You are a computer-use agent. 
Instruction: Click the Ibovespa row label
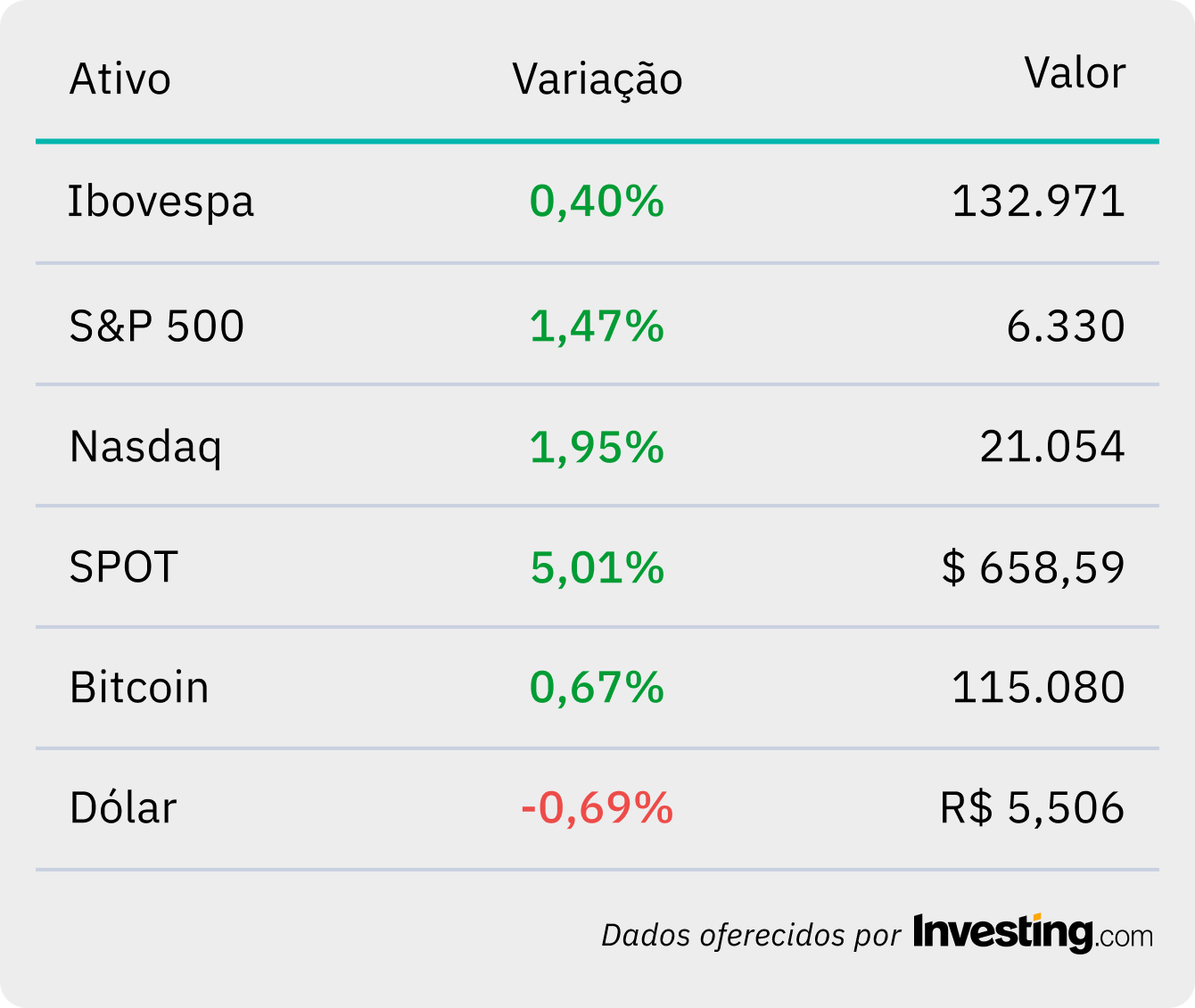click(161, 201)
